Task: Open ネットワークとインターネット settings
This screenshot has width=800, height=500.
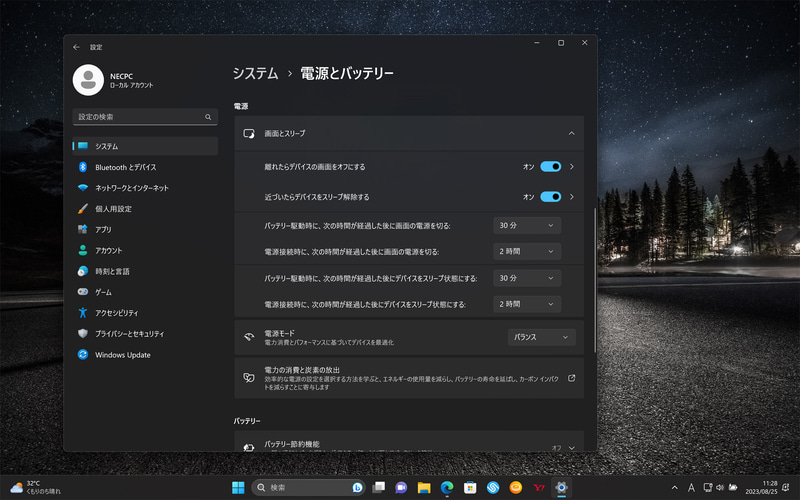Action: (x=145, y=188)
